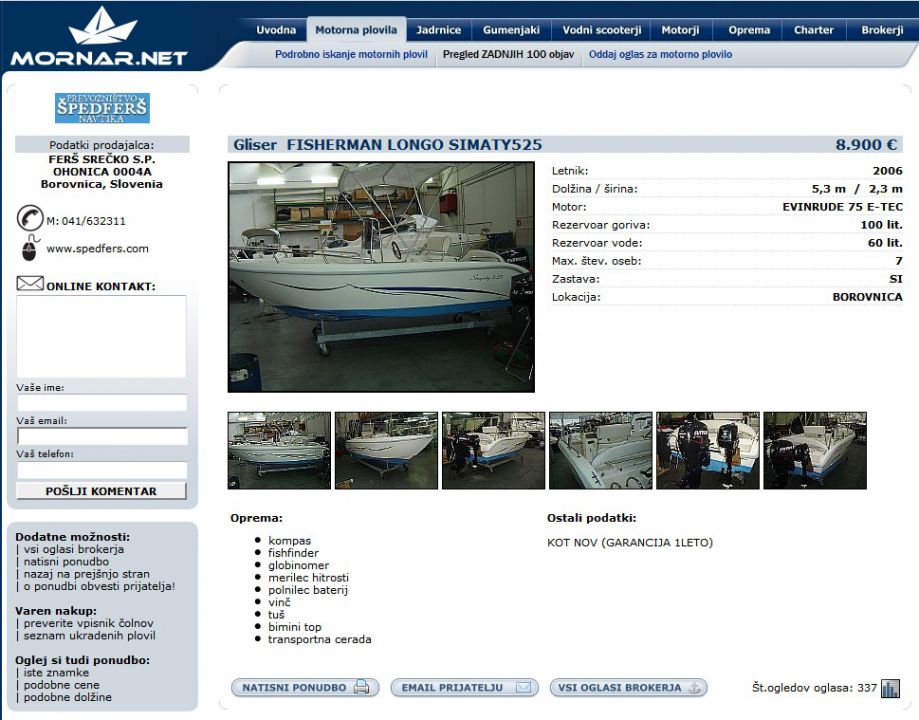
Task: Click the mobile number 041/632311
Action: (x=94, y=221)
